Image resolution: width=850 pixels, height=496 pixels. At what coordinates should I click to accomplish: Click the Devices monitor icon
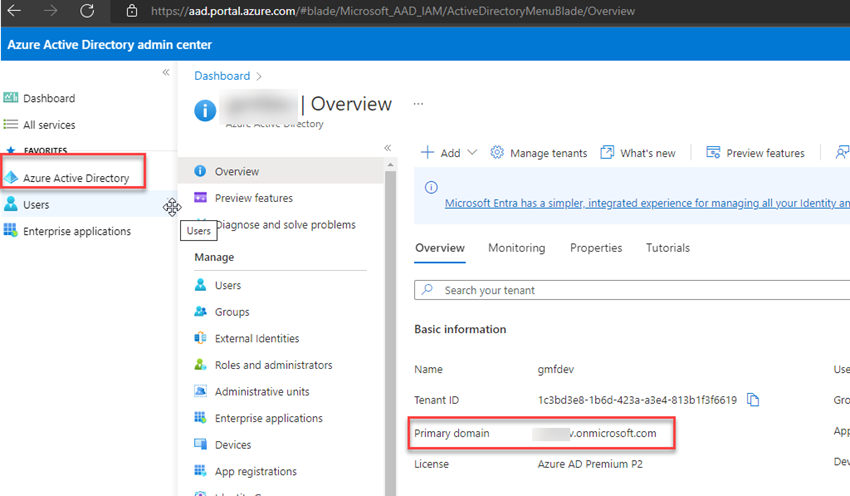201,444
